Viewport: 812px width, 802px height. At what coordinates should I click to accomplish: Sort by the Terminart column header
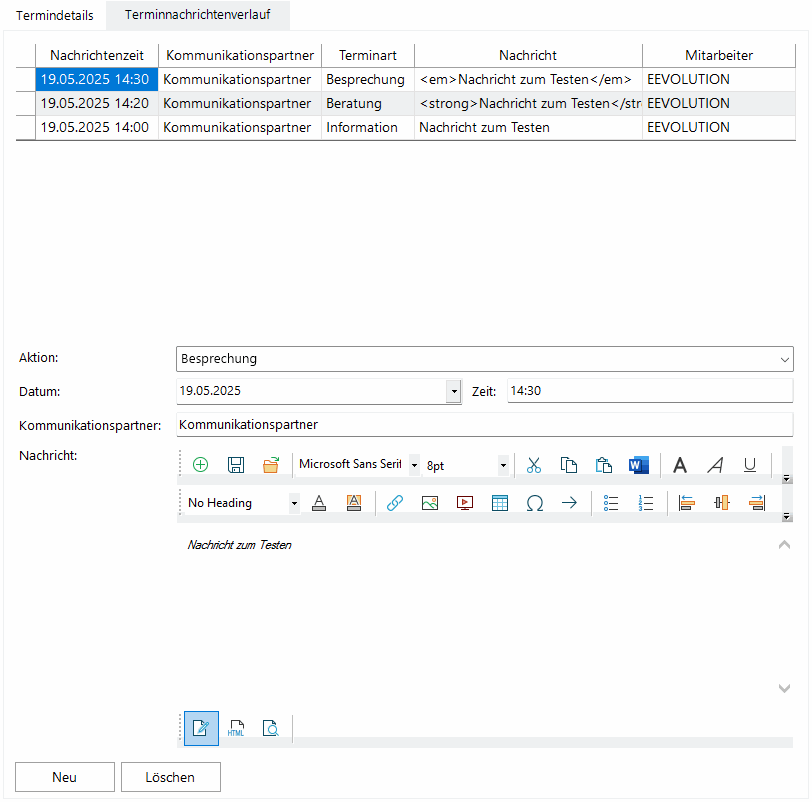point(368,55)
